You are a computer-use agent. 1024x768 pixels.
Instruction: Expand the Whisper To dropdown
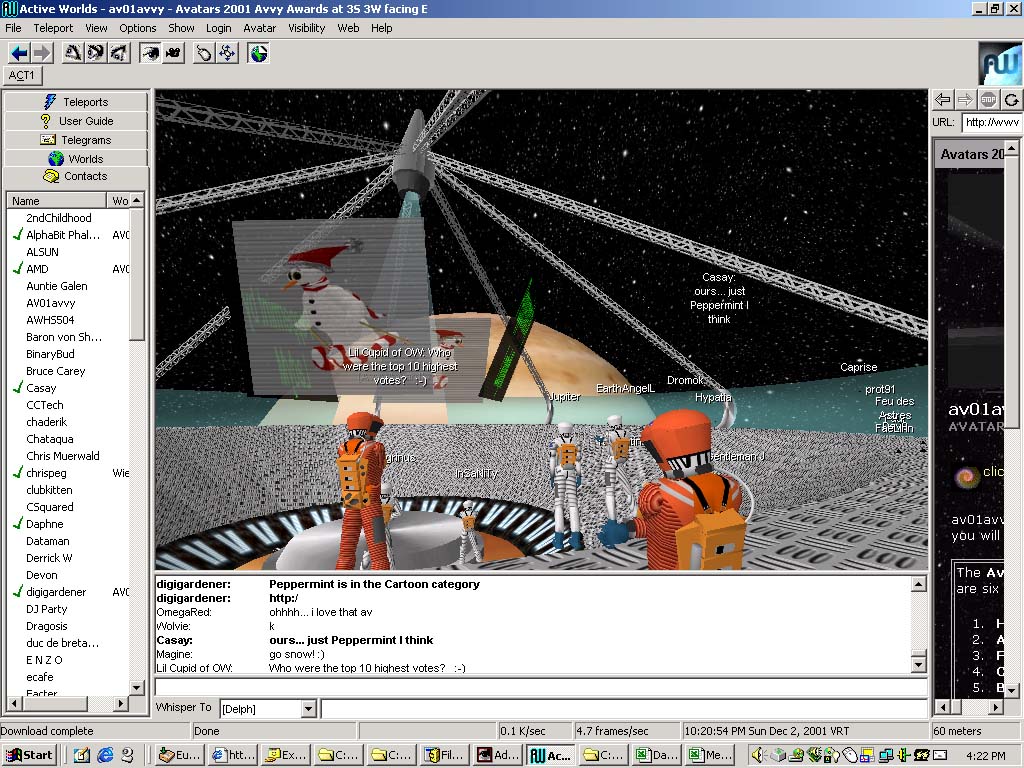tap(308, 709)
